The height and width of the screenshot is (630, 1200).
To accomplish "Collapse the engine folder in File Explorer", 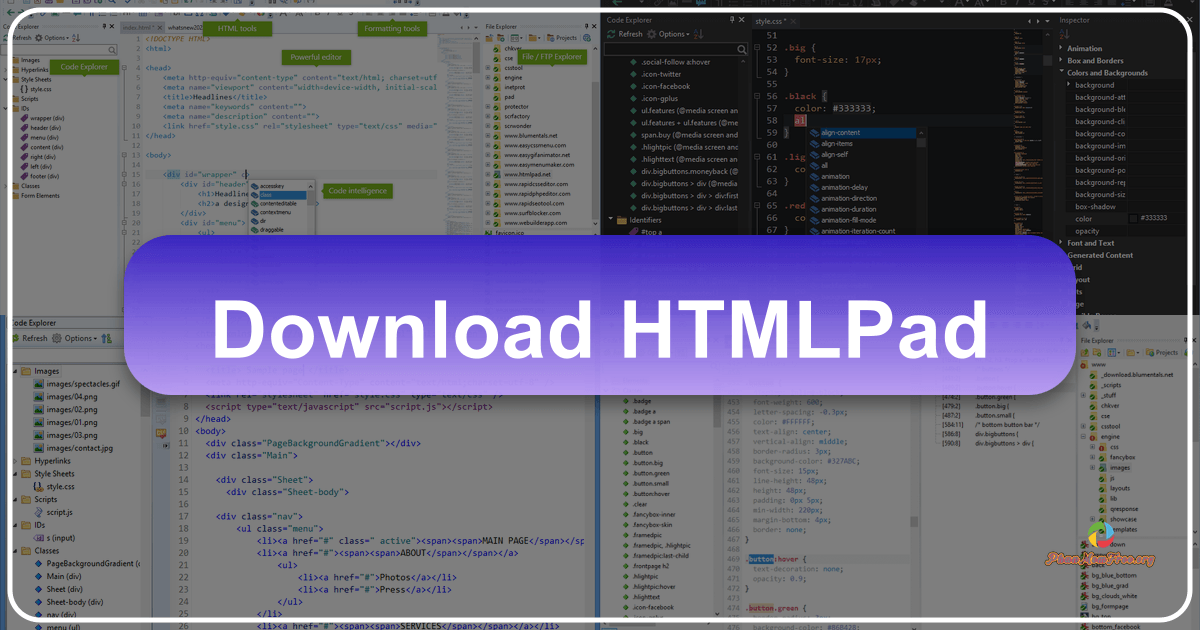I will [x=1083, y=437].
